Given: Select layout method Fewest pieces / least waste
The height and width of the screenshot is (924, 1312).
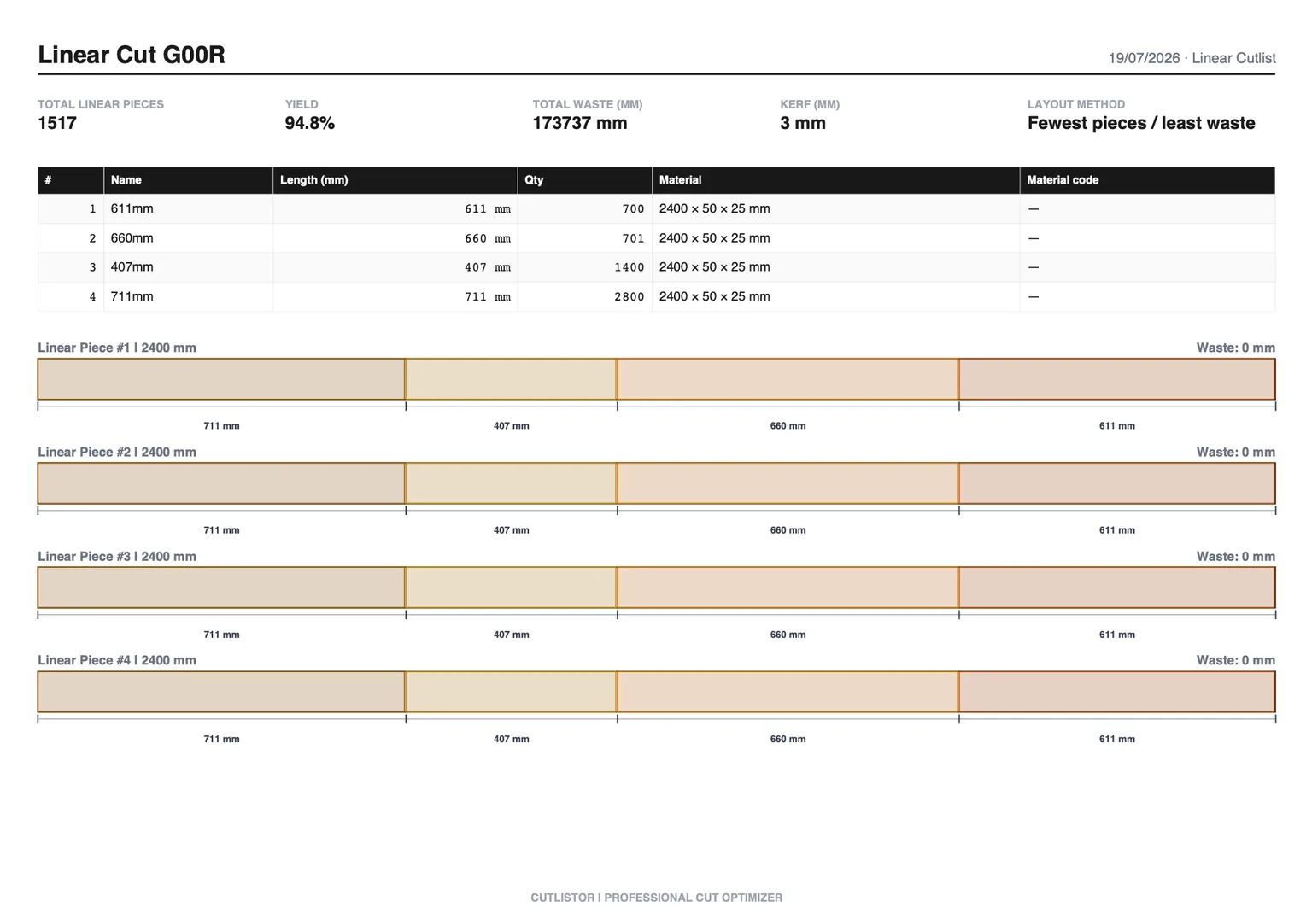Looking at the screenshot, I should click(x=1141, y=123).
